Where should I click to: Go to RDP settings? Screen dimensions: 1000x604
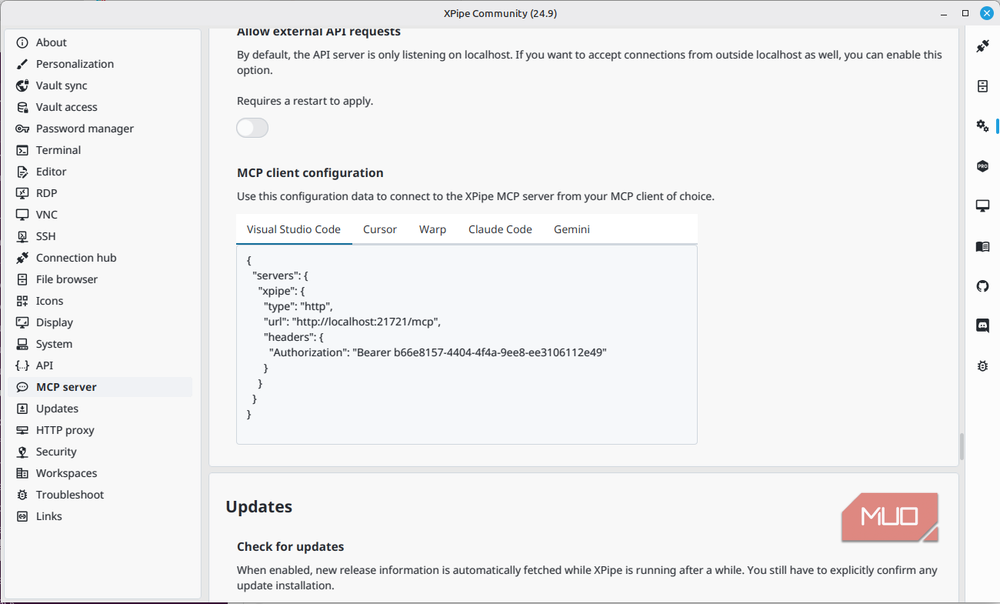[101, 193]
